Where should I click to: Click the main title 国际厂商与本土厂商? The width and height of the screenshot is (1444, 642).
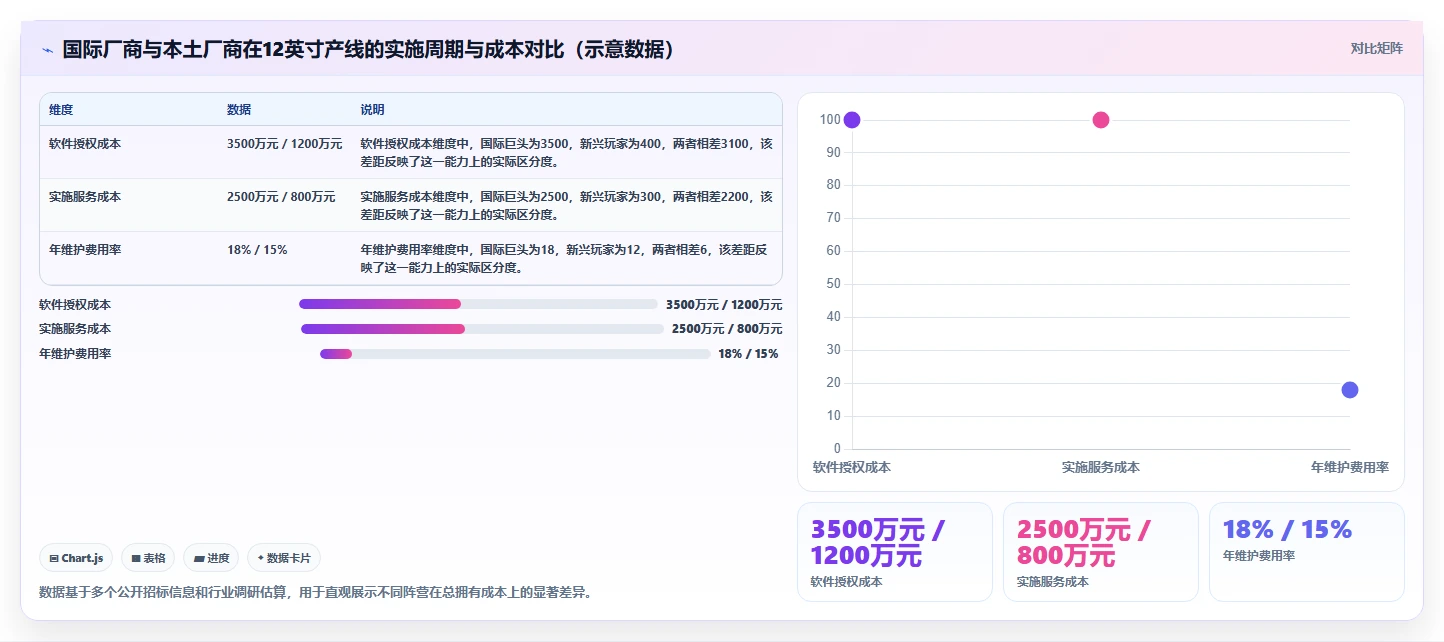tap(368, 49)
